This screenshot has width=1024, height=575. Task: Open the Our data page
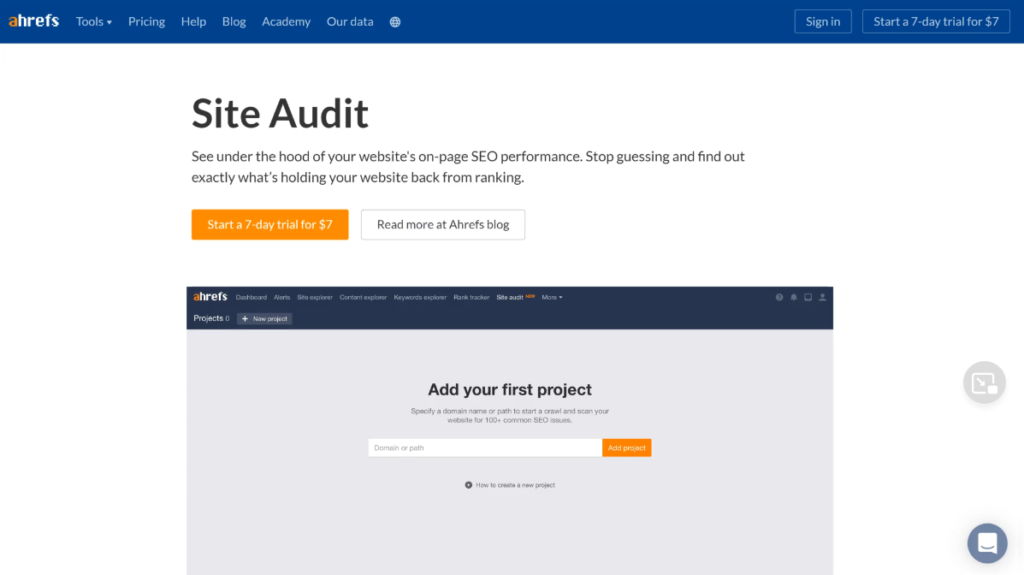[350, 22]
